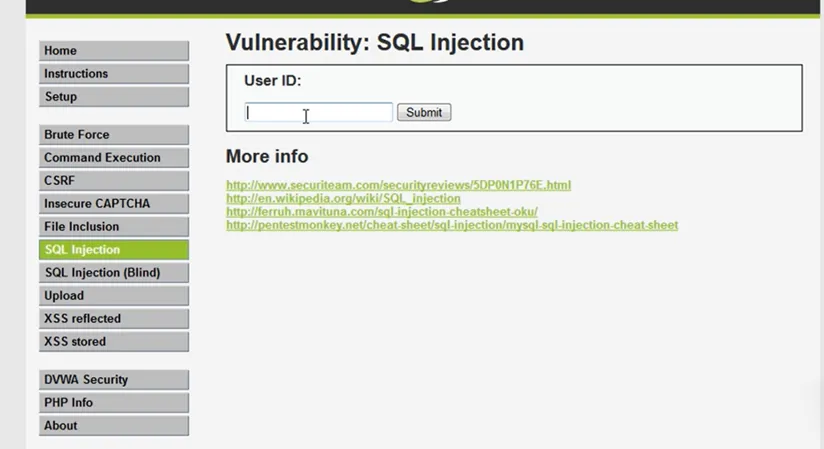The height and width of the screenshot is (449, 824).
Task: Go to the Upload section
Action: pyautogui.click(x=113, y=296)
